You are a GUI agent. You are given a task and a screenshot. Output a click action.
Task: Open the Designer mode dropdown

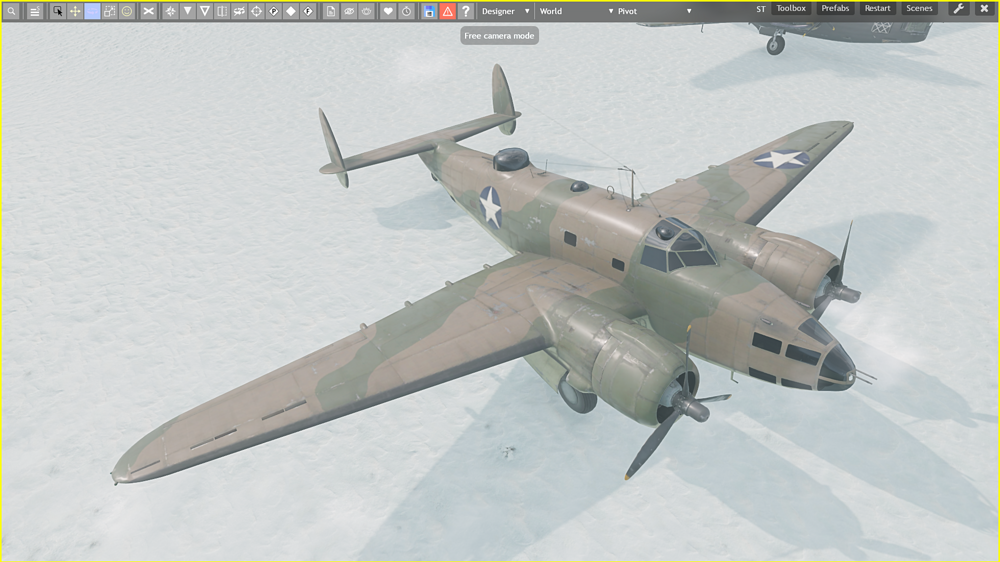[x=505, y=11]
